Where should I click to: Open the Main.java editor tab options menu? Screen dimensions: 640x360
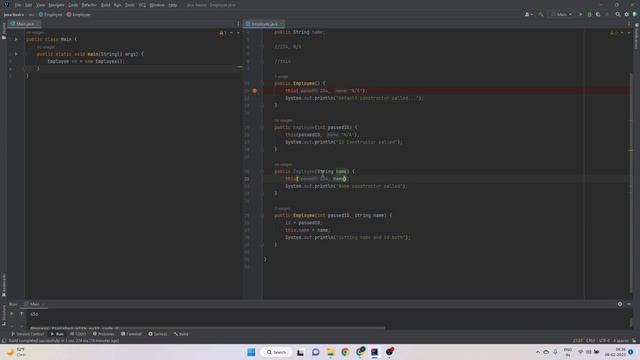238,24
